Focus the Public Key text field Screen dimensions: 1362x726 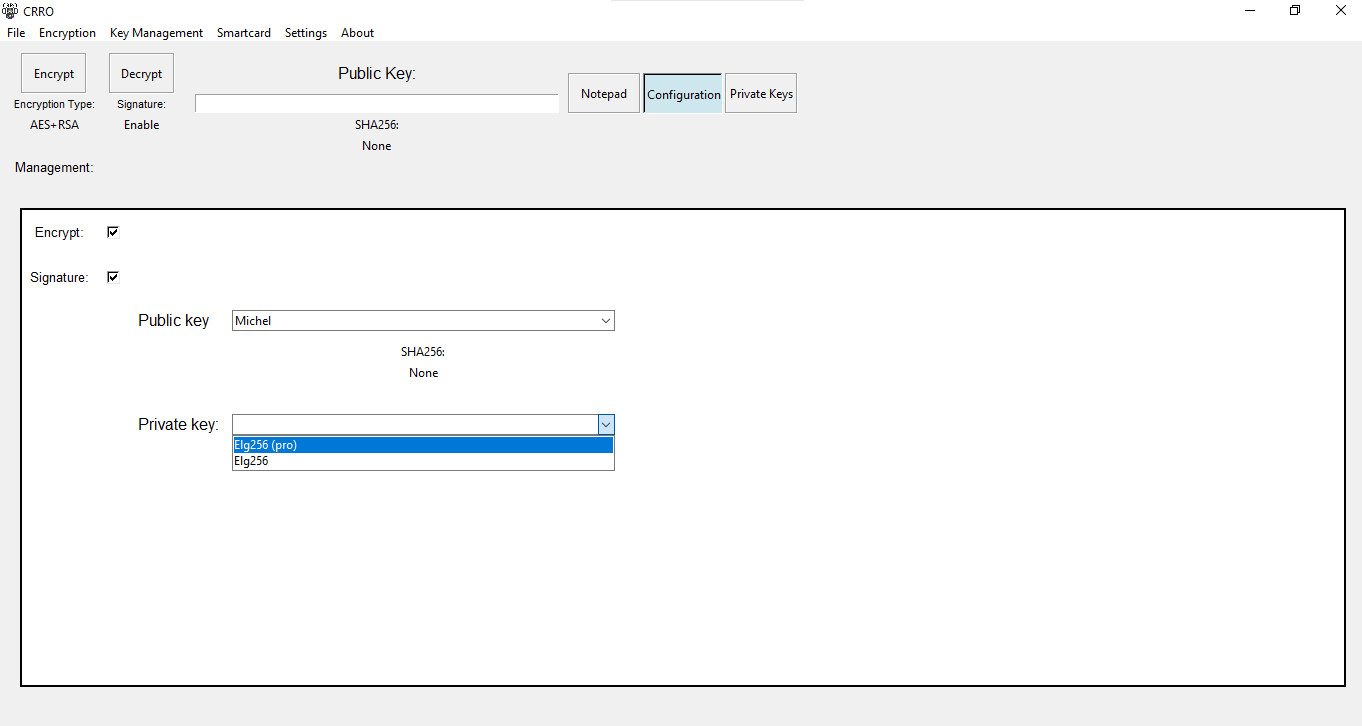click(376, 103)
